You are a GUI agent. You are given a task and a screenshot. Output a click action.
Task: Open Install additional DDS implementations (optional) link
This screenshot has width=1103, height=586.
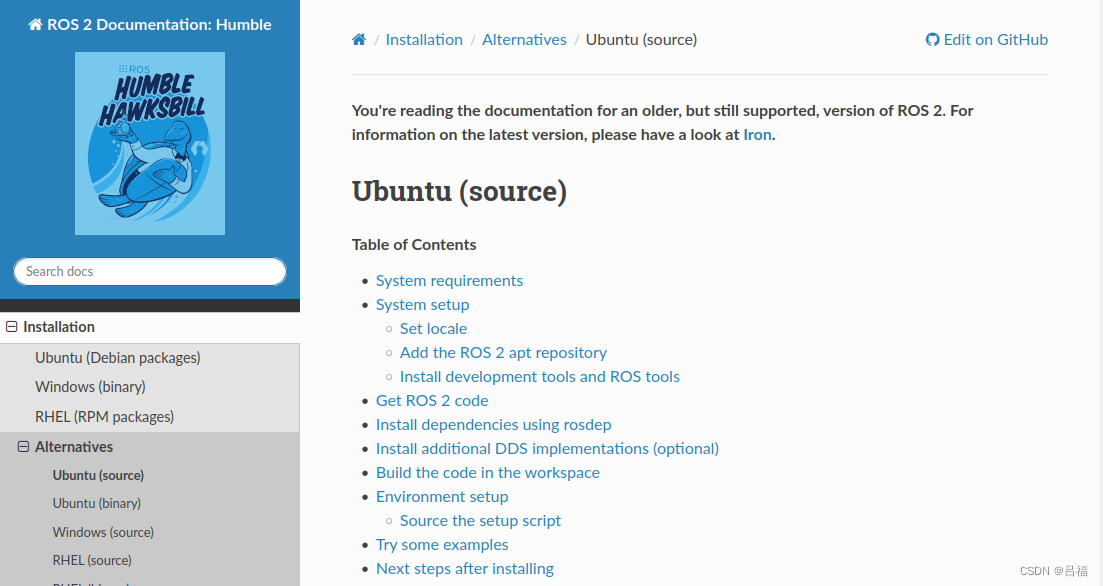coord(547,448)
